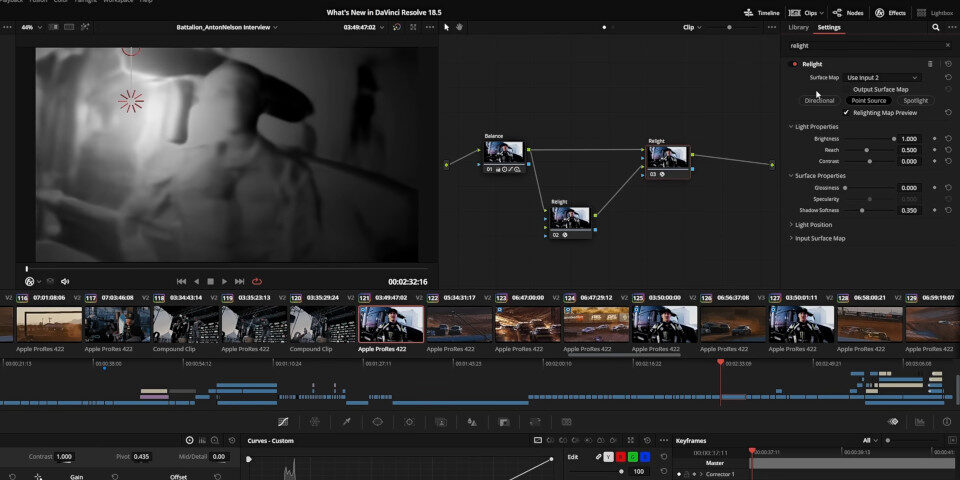960x480 pixels.
Task: Open the Nodes panel from top toolbar
Action: click(848, 12)
